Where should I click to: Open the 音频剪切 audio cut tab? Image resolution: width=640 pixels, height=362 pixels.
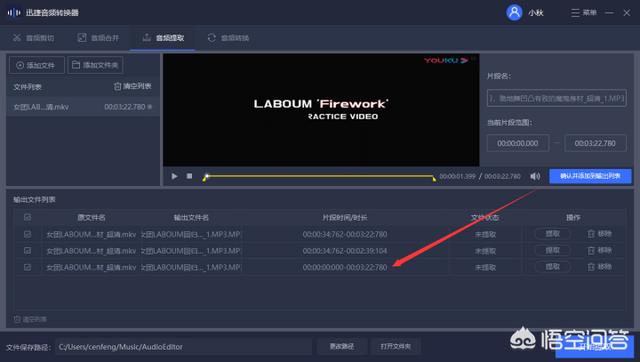point(33,38)
